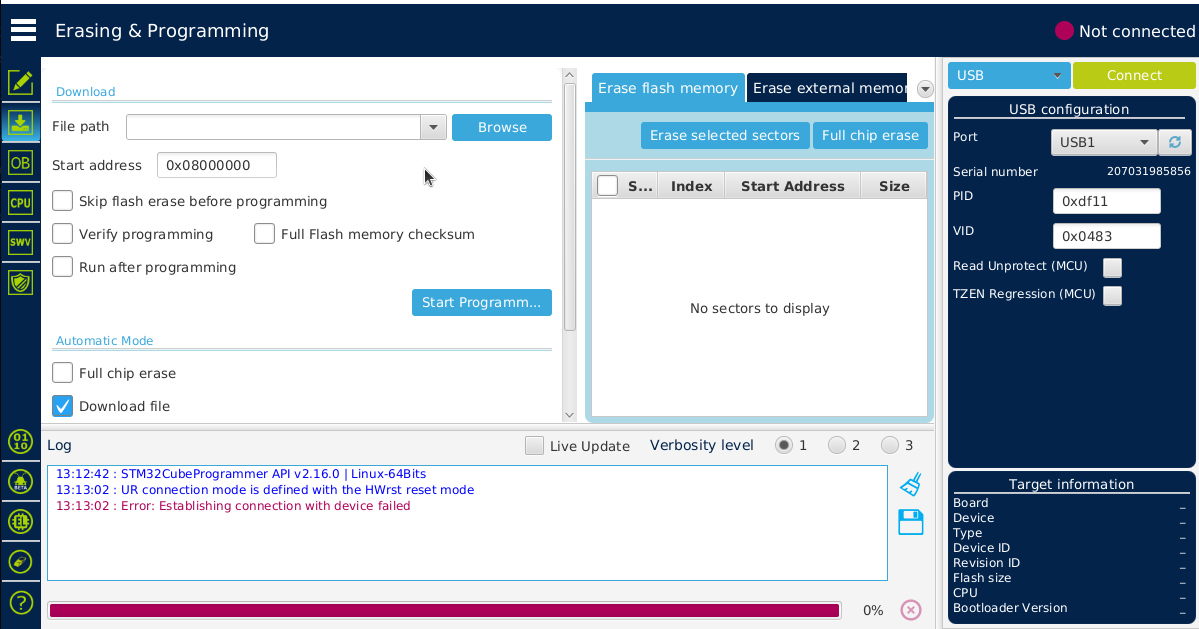Click the green Connect button
The width and height of the screenshot is (1199, 629).
(x=1134, y=76)
